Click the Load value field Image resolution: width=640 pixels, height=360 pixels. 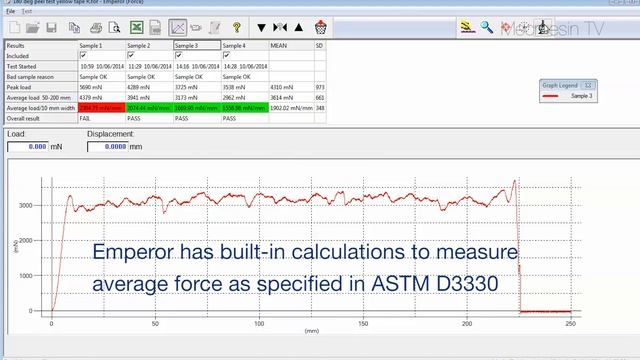(x=28, y=147)
